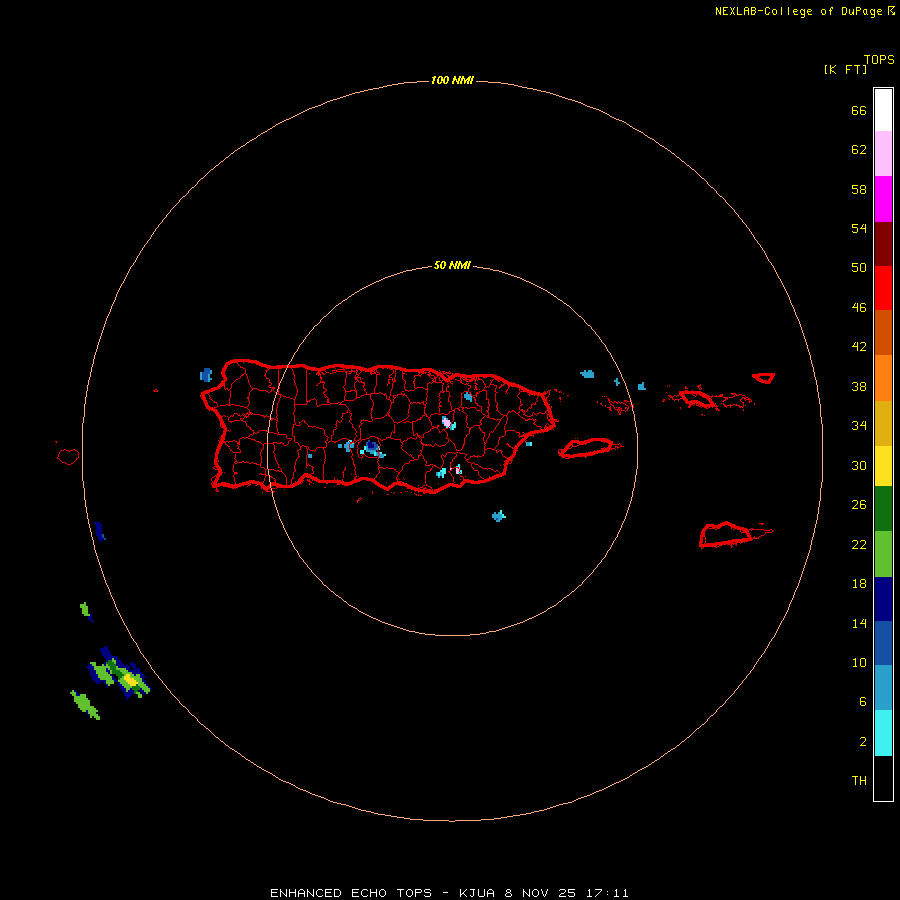The image size is (900, 900).
Task: Click the '100 NMI' range ring label
Action: [x=452, y=80]
